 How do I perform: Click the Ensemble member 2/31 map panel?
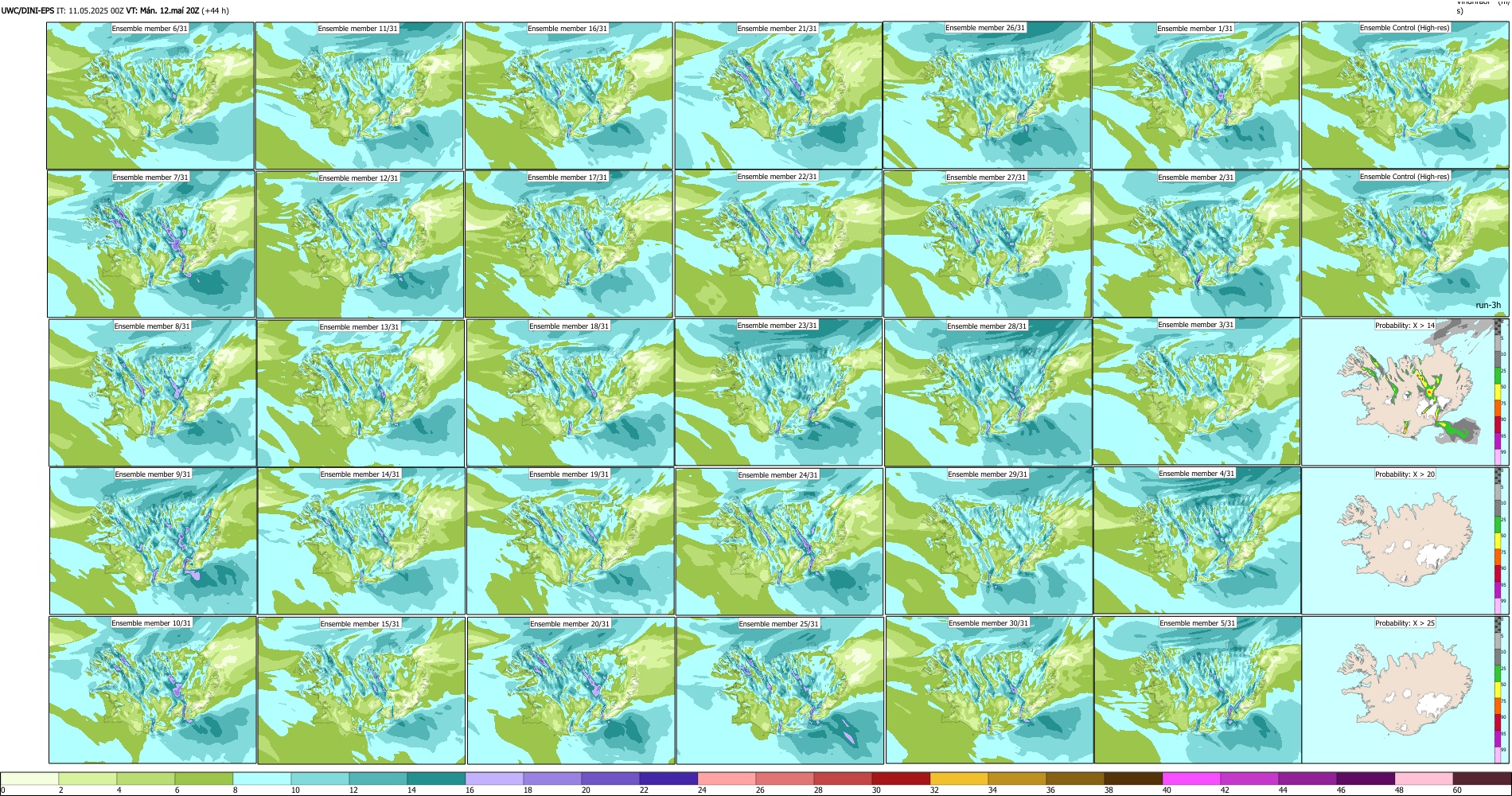tap(1197, 244)
